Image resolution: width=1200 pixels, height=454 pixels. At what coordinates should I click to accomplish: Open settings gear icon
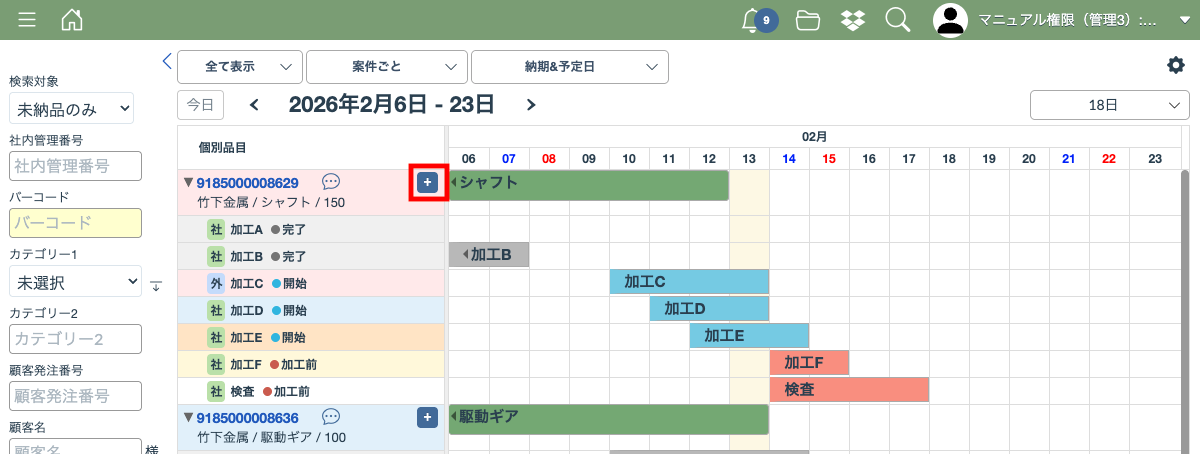1175,65
